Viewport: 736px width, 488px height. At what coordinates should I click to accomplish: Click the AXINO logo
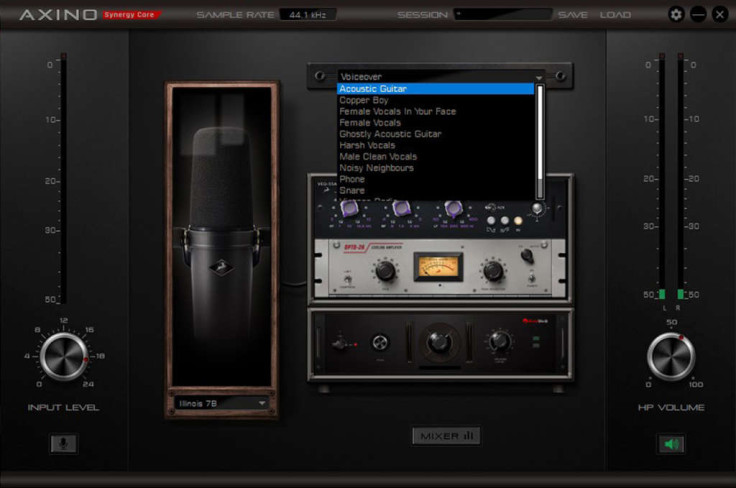pos(58,15)
